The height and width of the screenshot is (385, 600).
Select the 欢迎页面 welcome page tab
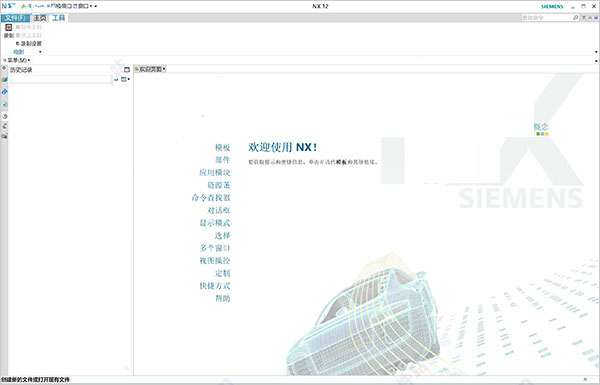tap(150, 69)
